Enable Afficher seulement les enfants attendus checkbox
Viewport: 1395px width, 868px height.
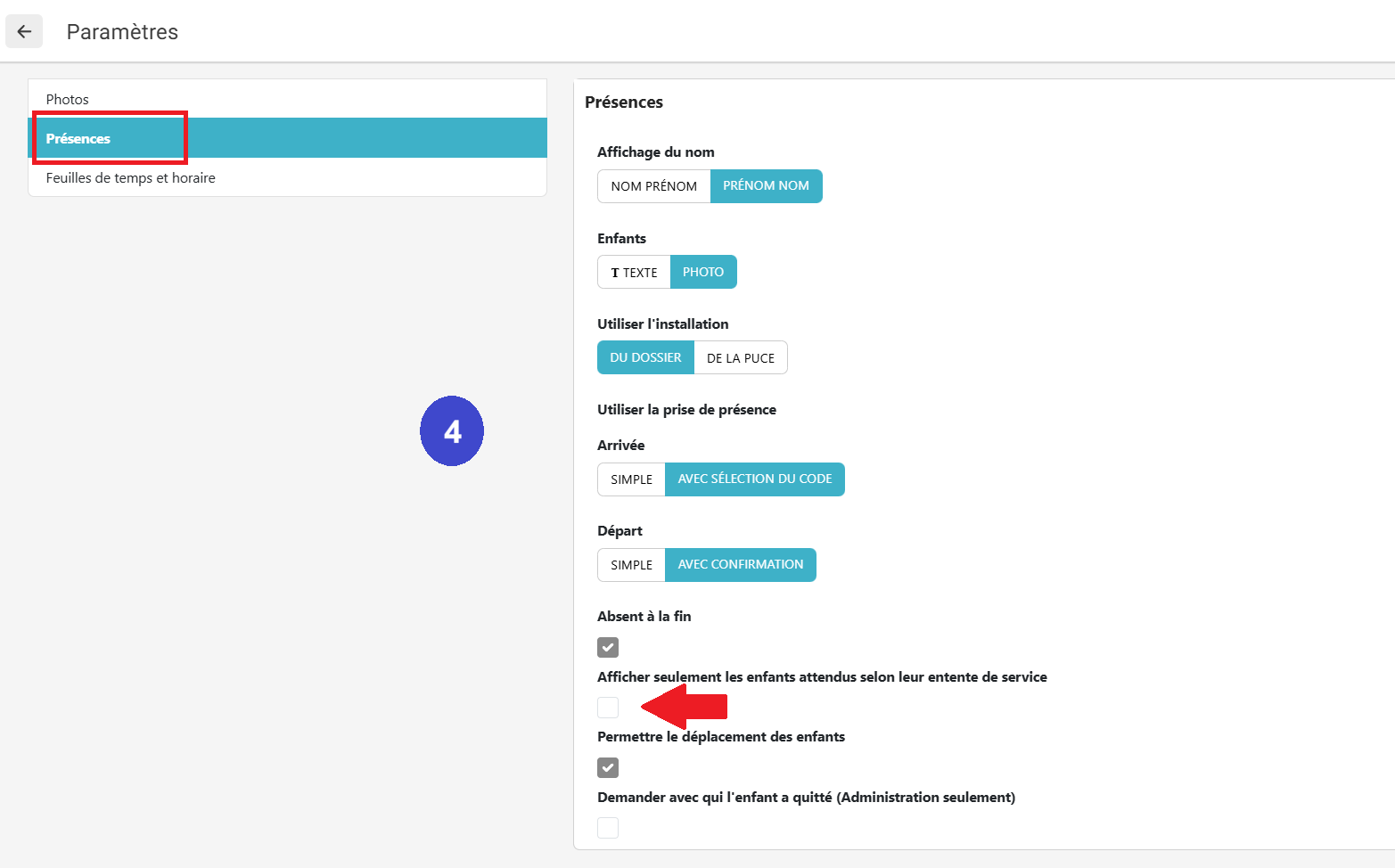point(608,708)
